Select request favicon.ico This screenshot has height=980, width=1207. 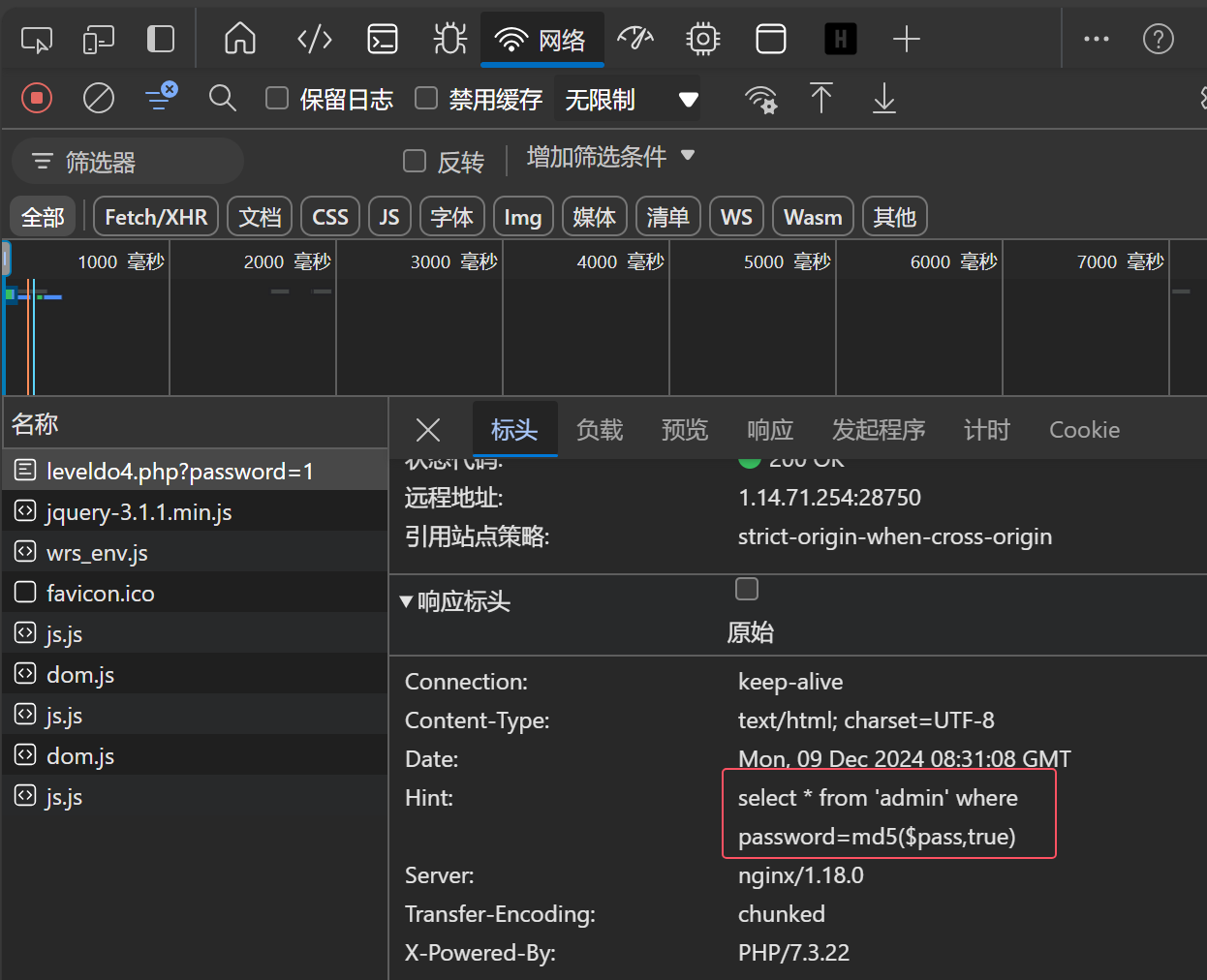tap(195, 593)
